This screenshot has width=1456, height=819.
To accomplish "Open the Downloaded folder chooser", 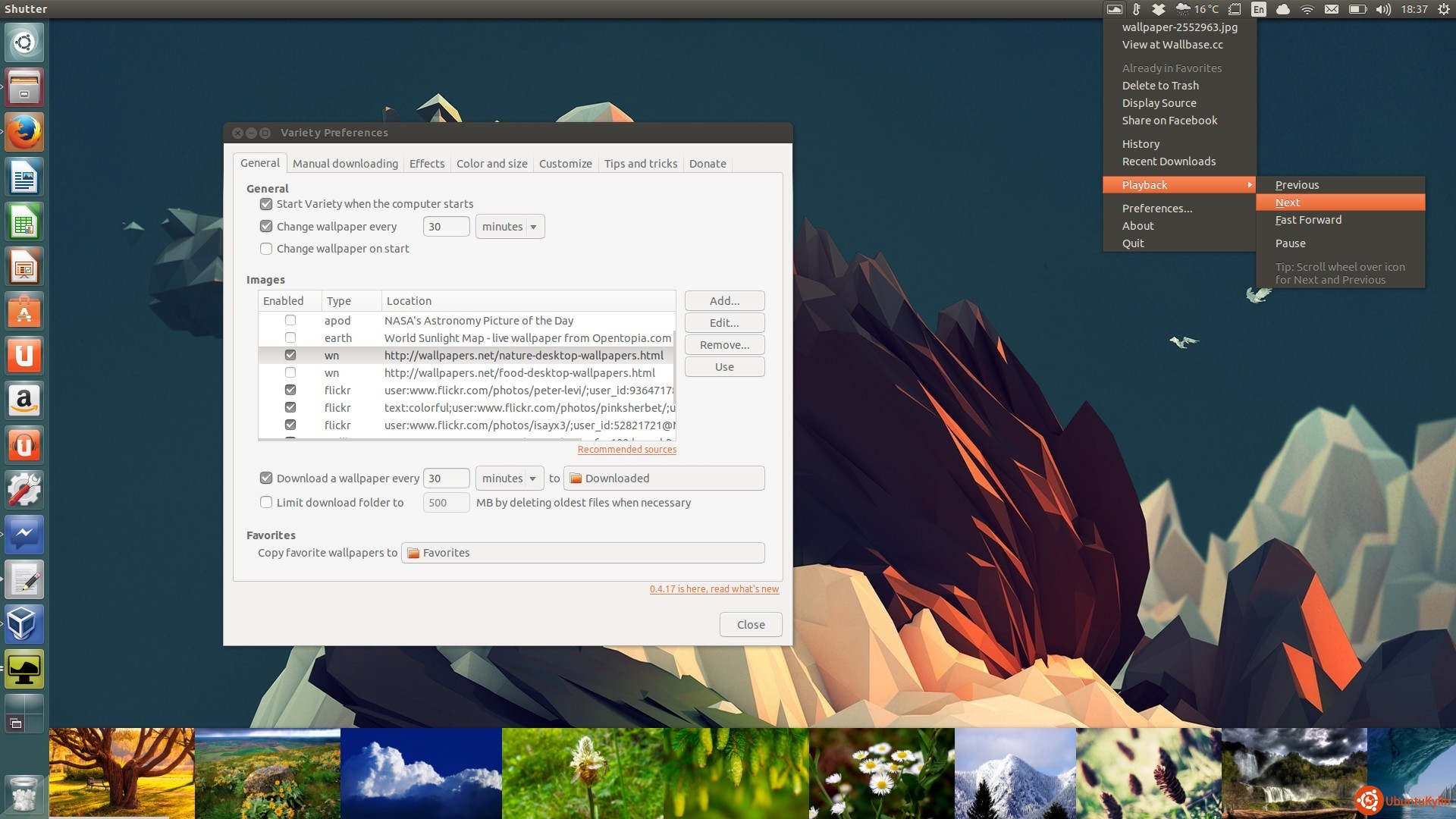I will [664, 479].
